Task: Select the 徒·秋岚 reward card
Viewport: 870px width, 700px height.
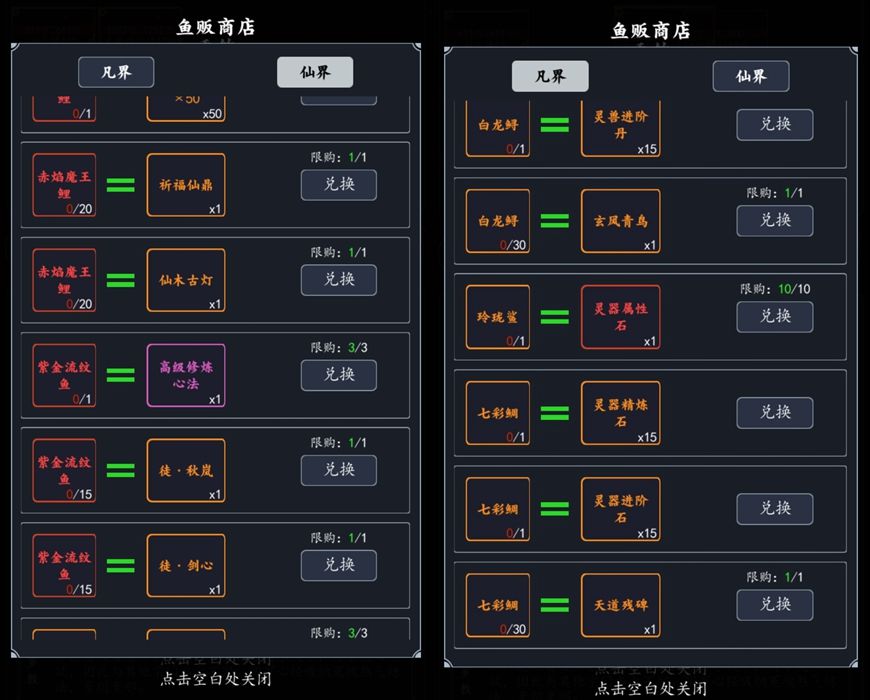Action: 186,470
